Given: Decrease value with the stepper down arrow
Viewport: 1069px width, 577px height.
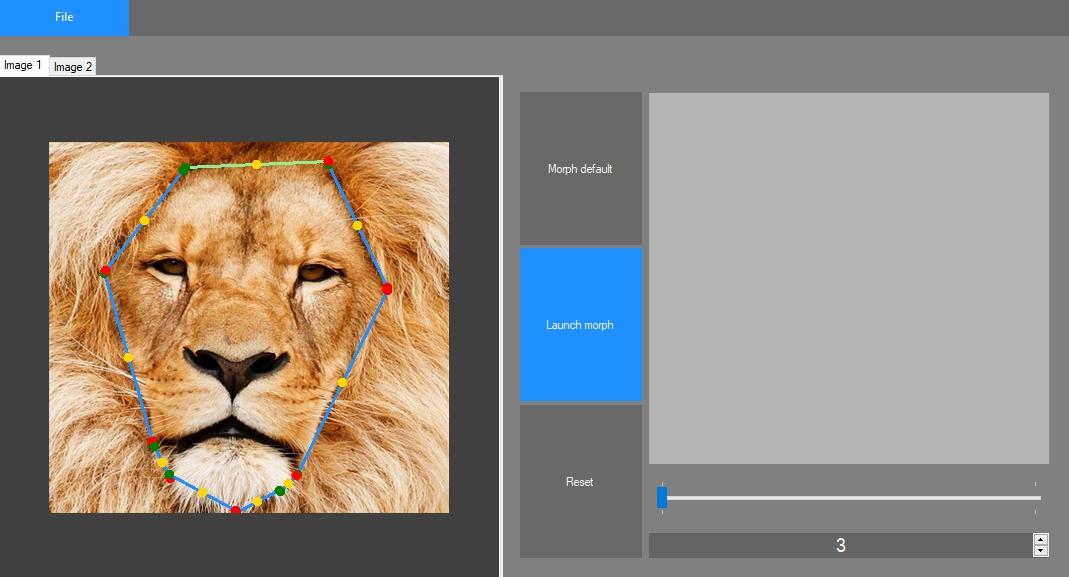Looking at the screenshot, I should 1040,551.
